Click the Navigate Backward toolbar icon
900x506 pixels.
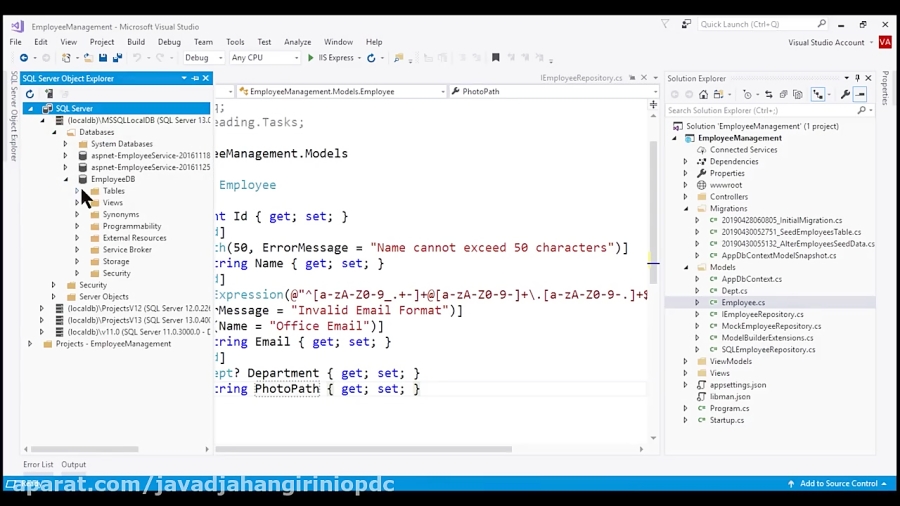click(24, 57)
